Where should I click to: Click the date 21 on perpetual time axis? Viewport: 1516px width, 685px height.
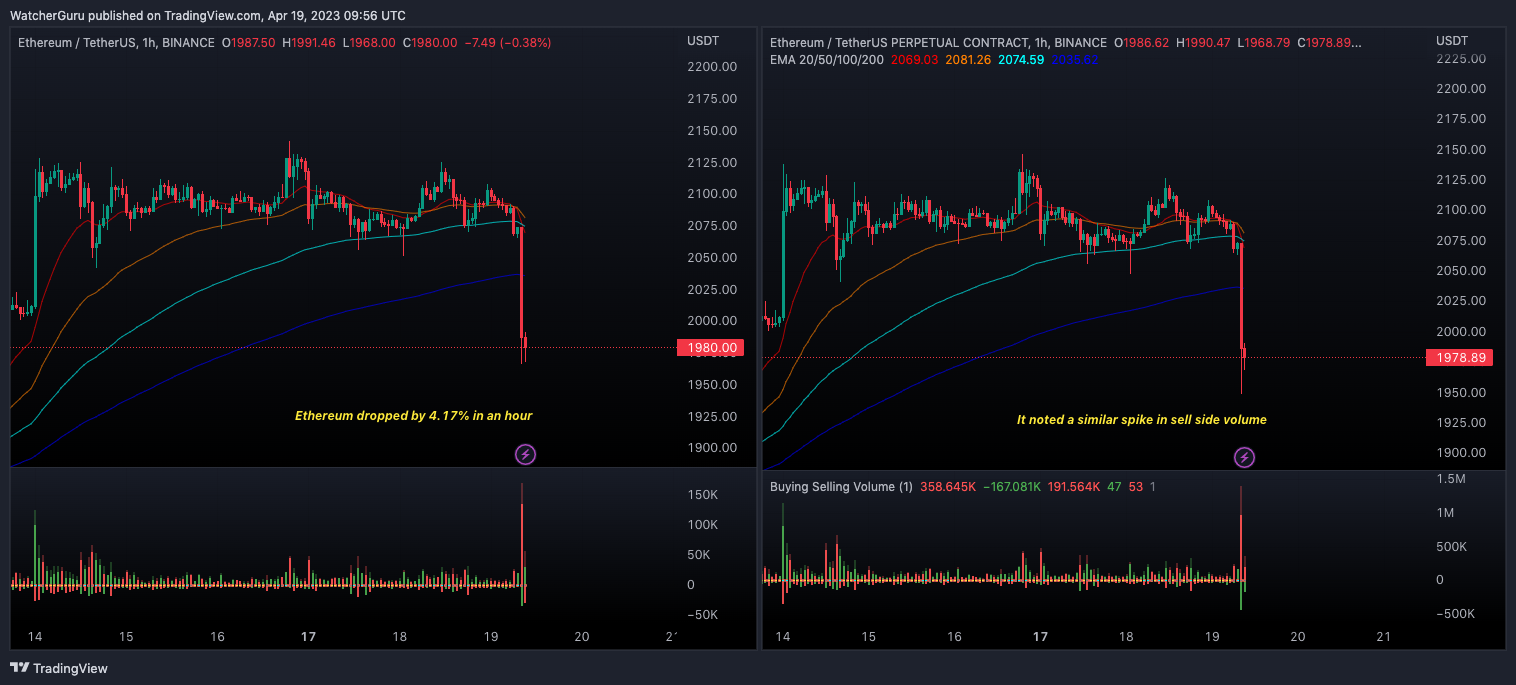1384,636
